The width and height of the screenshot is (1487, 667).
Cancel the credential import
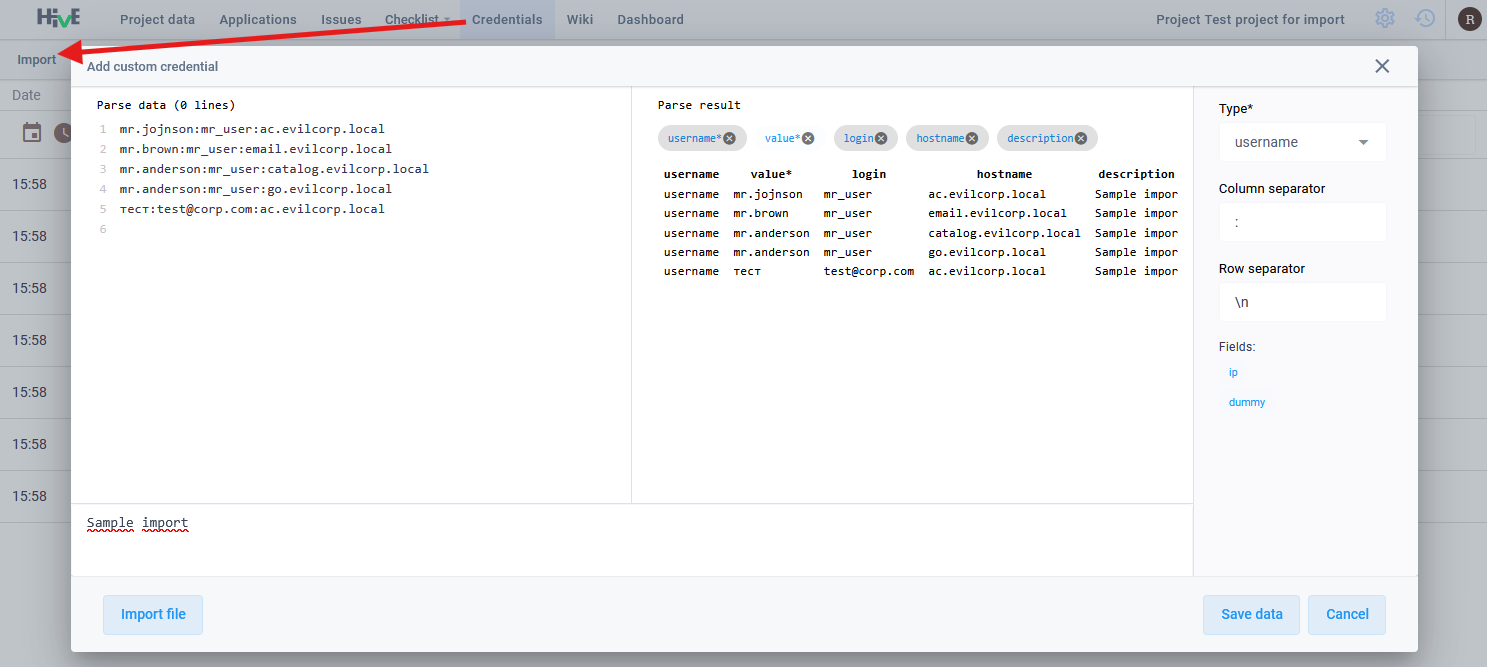coord(1346,615)
